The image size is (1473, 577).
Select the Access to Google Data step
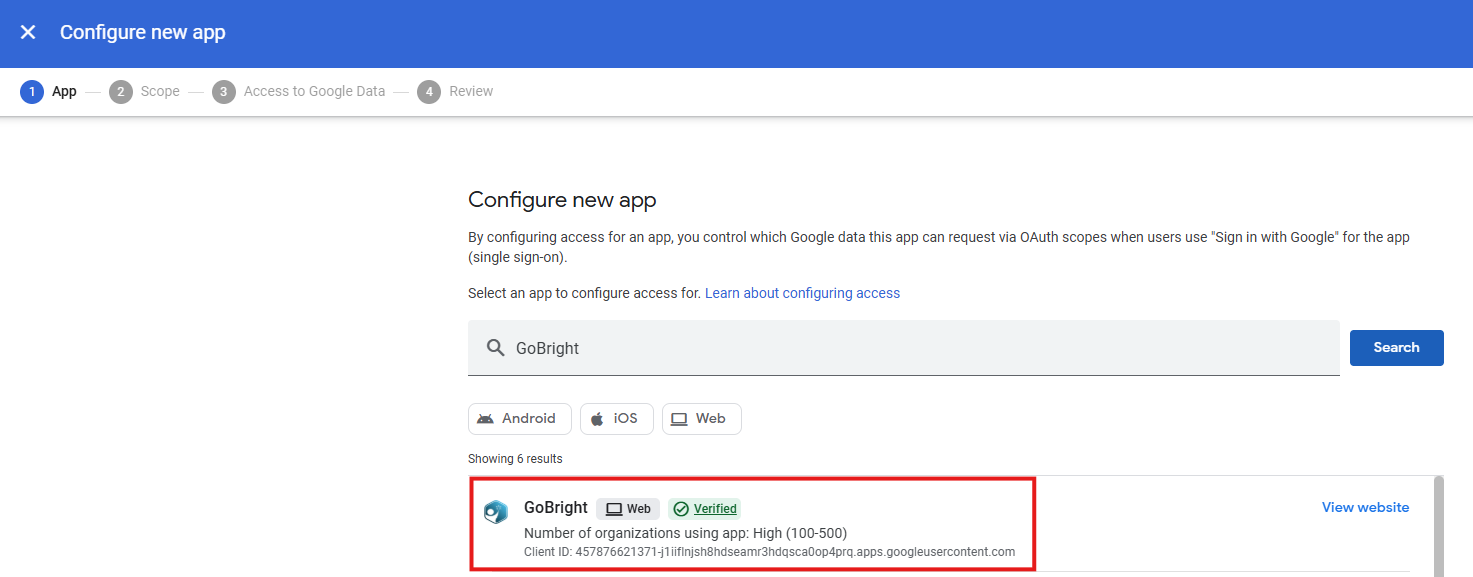click(313, 92)
